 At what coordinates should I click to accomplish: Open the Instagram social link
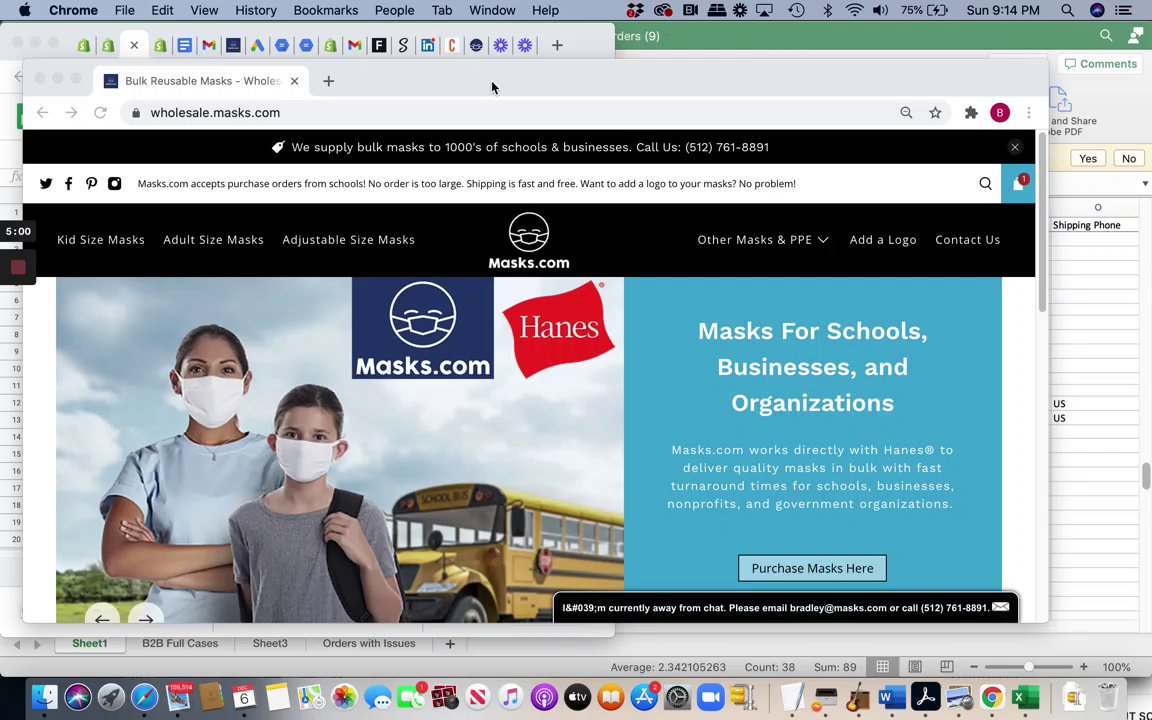[x=115, y=184]
